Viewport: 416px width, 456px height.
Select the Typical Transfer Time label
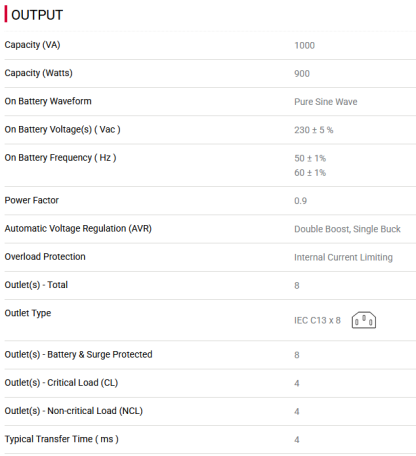pyautogui.click(x=62, y=439)
